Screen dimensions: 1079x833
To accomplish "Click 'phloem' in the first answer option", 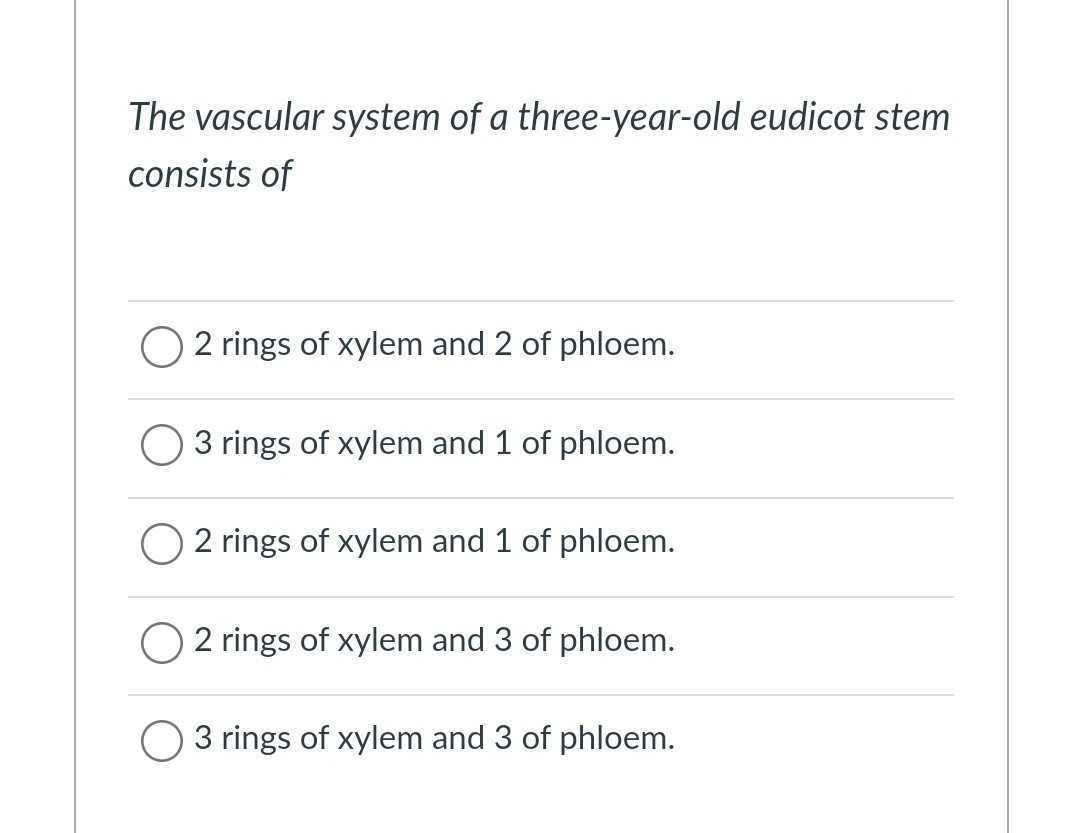I will [617, 345].
